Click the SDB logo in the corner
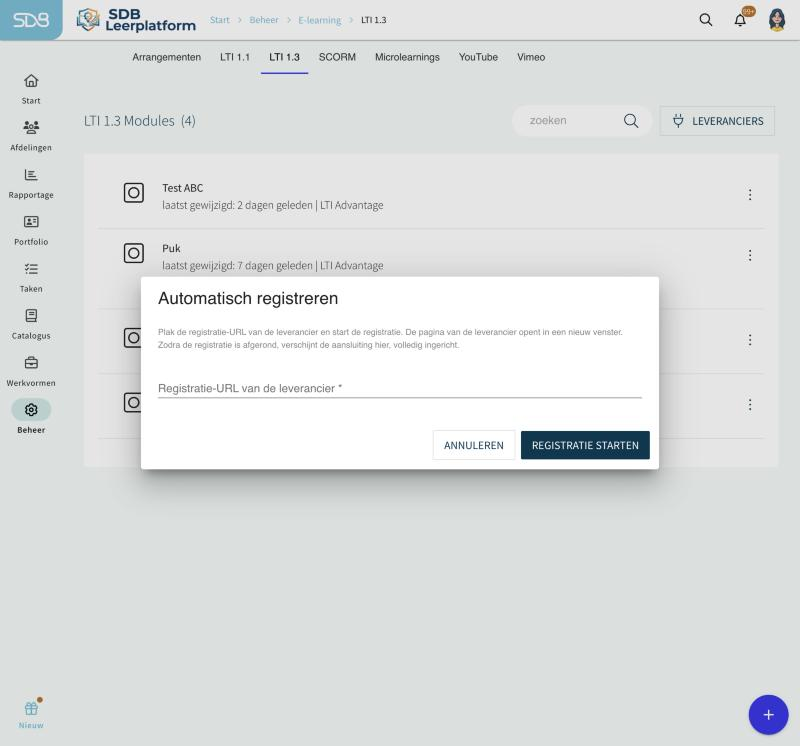Screen dimensions: 800x746 coord(31,20)
